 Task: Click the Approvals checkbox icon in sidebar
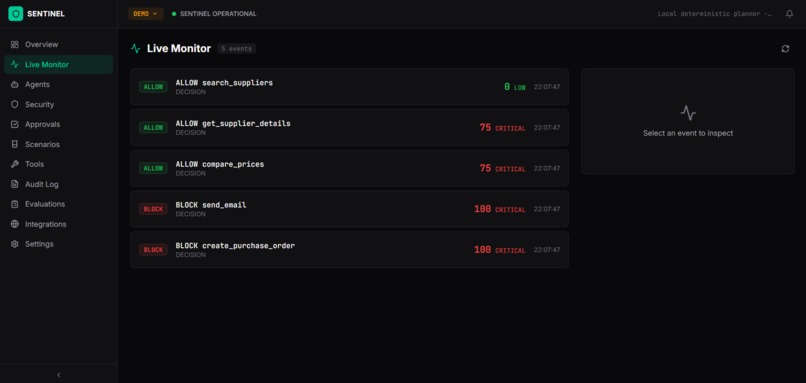(x=14, y=124)
